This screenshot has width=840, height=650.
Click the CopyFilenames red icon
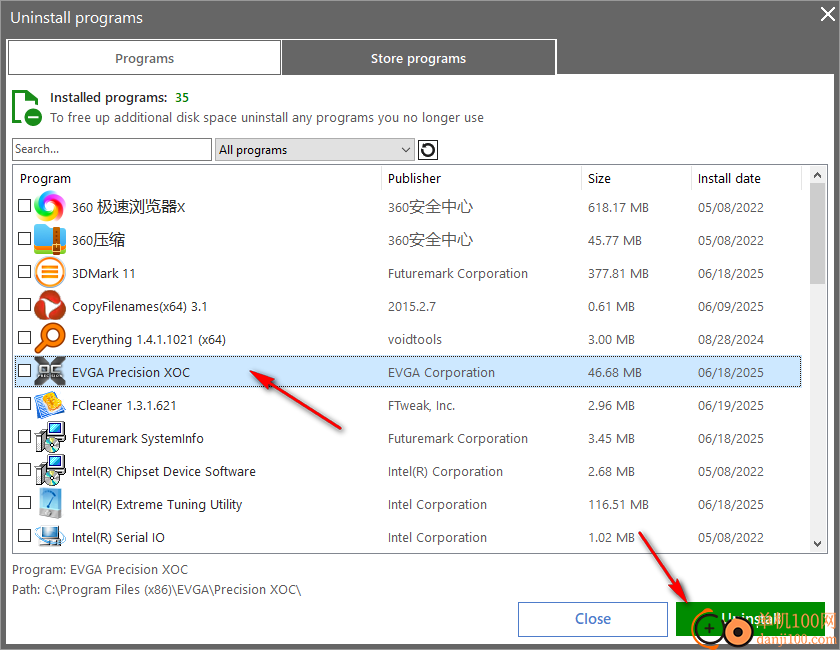pos(50,306)
